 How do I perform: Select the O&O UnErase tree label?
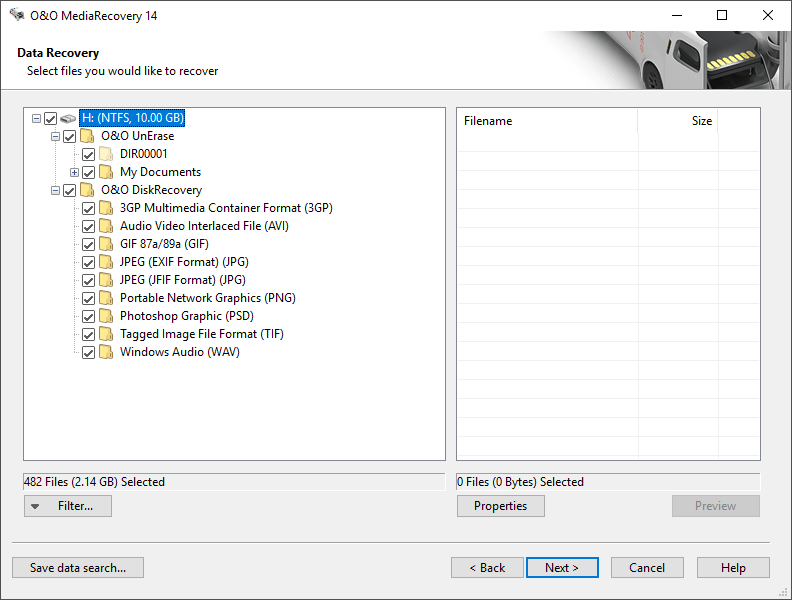137,136
